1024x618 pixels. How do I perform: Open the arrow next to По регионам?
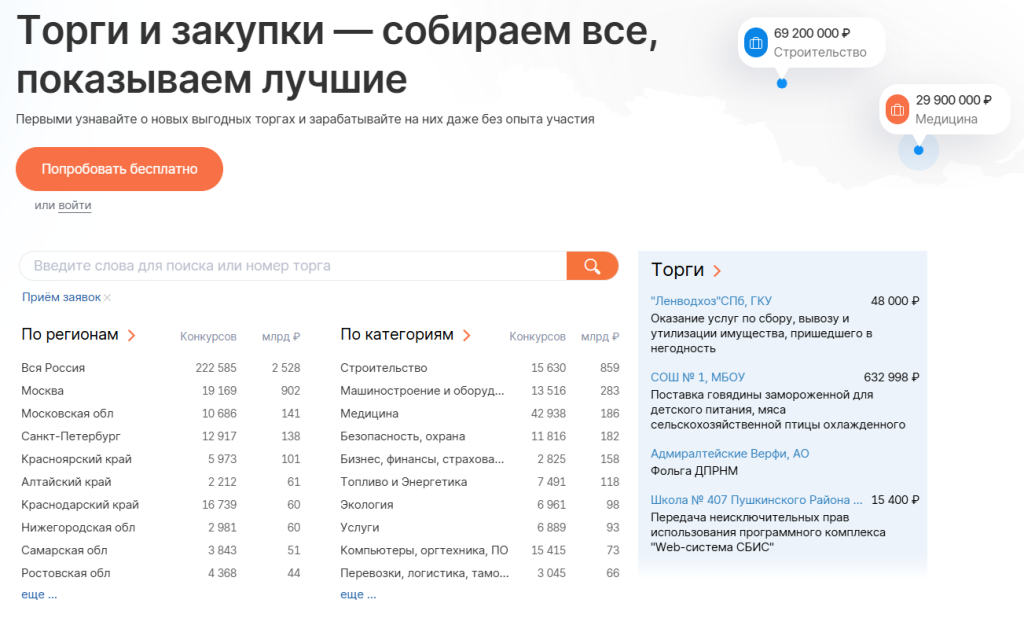coord(132,335)
